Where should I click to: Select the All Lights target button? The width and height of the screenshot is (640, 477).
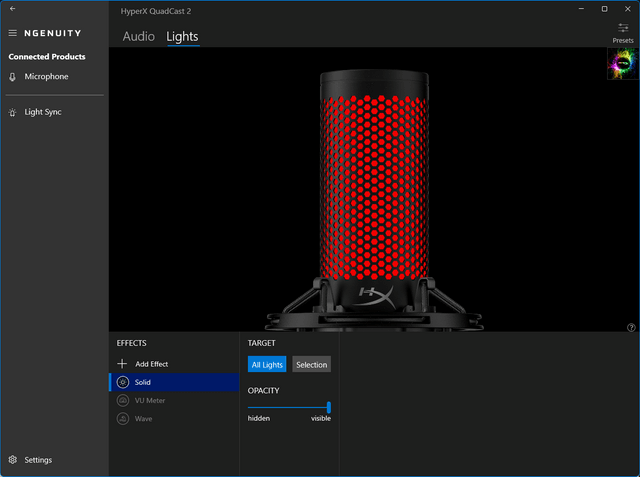(x=267, y=364)
